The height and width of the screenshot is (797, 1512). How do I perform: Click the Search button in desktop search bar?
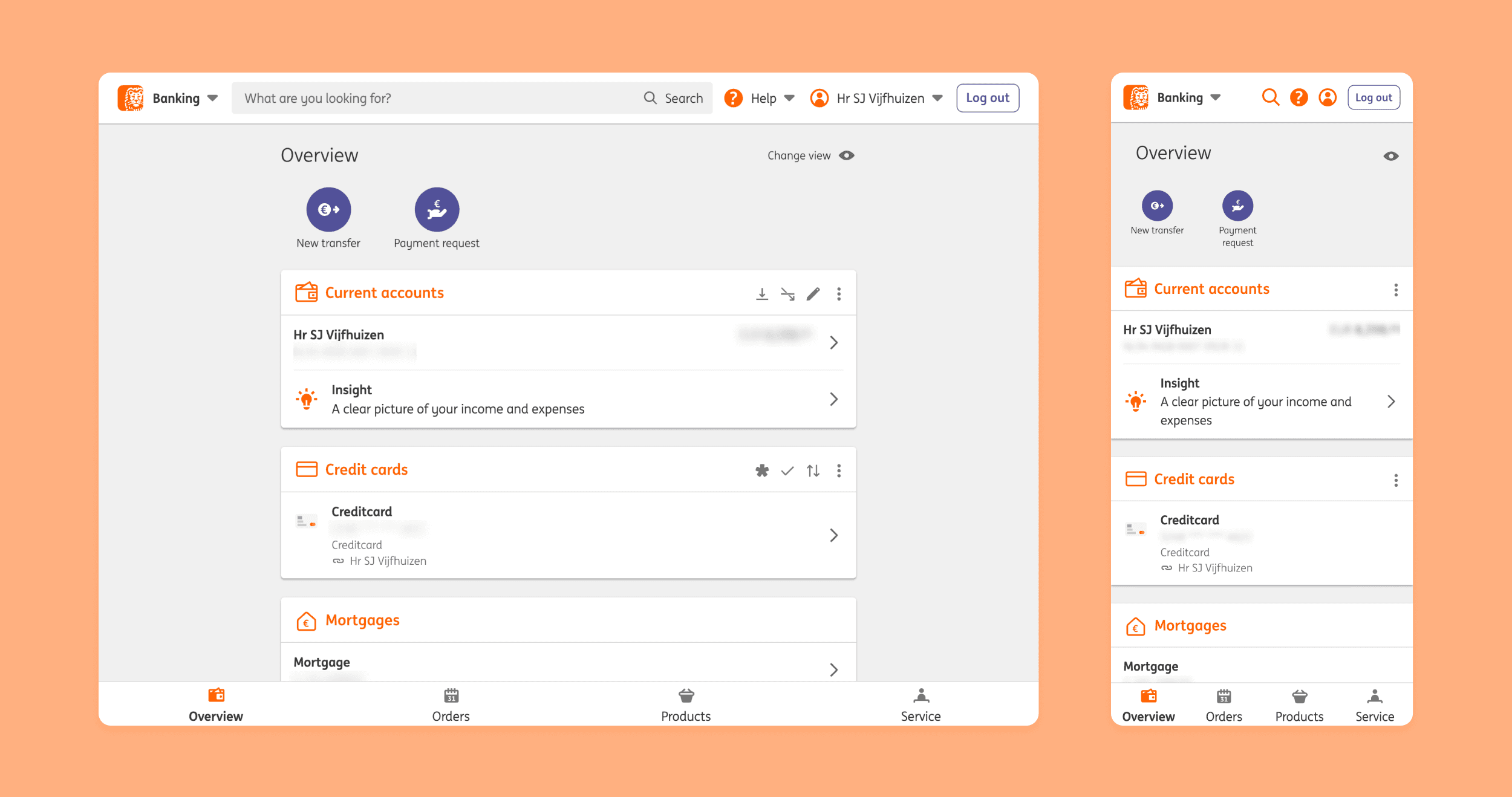pyautogui.click(x=674, y=98)
